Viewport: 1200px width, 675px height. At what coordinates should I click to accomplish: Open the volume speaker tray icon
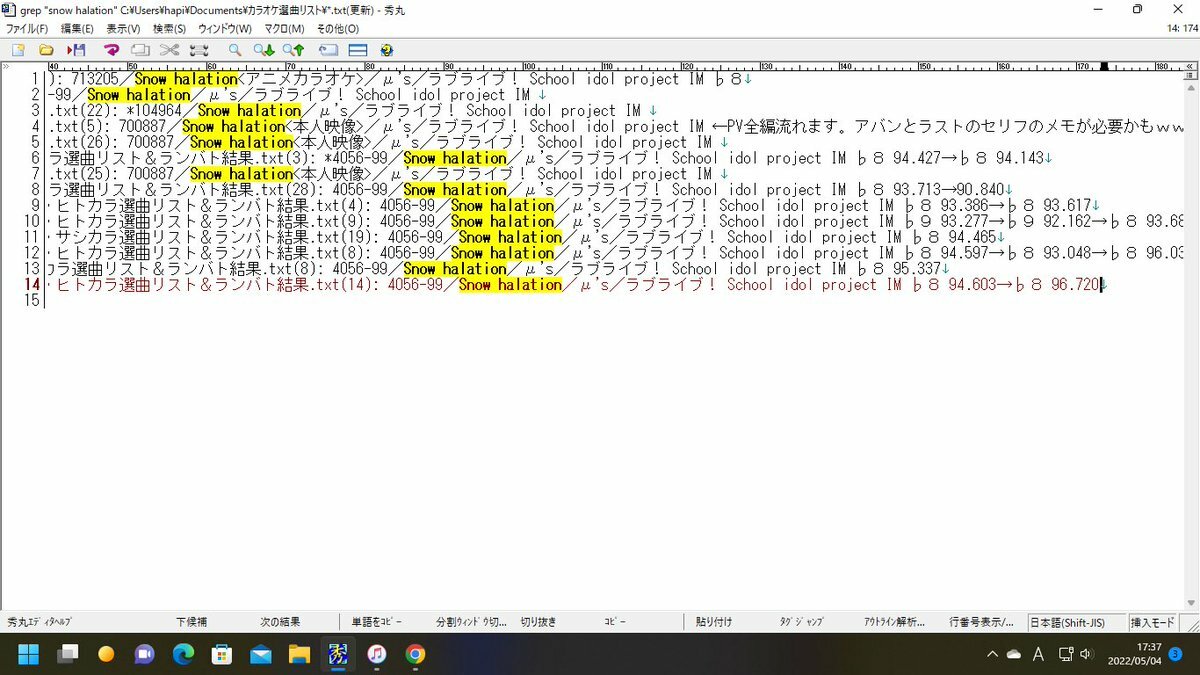pyautogui.click(x=1086, y=654)
